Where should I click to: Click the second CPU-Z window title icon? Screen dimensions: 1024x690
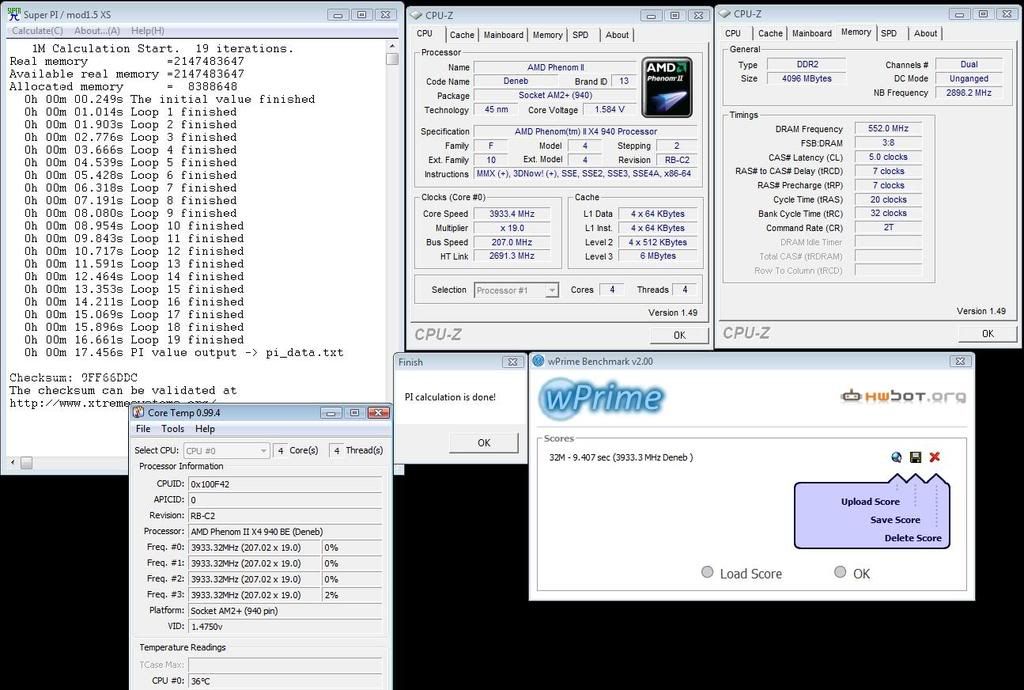coord(724,14)
